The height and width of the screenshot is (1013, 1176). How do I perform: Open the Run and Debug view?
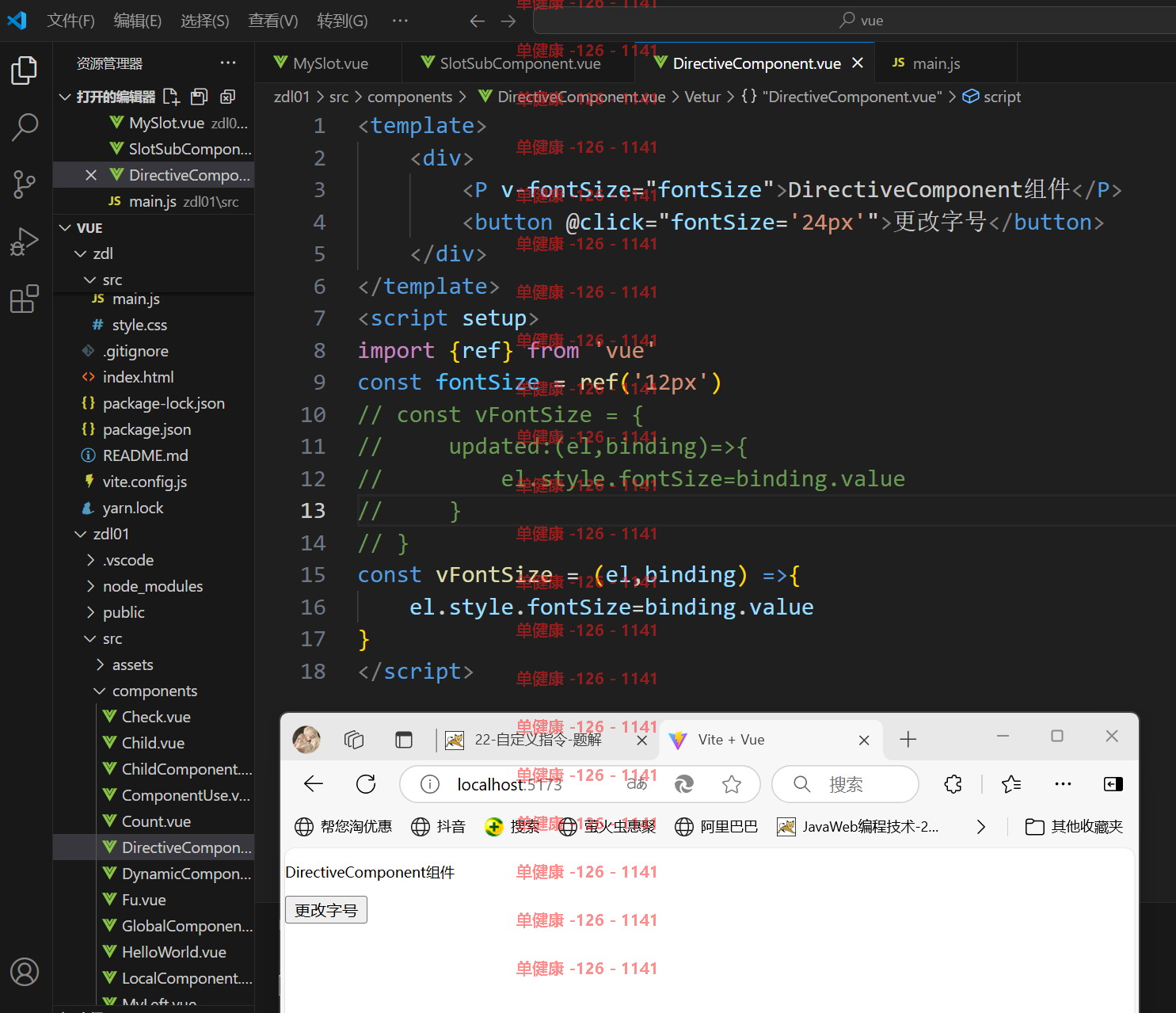pos(25,242)
